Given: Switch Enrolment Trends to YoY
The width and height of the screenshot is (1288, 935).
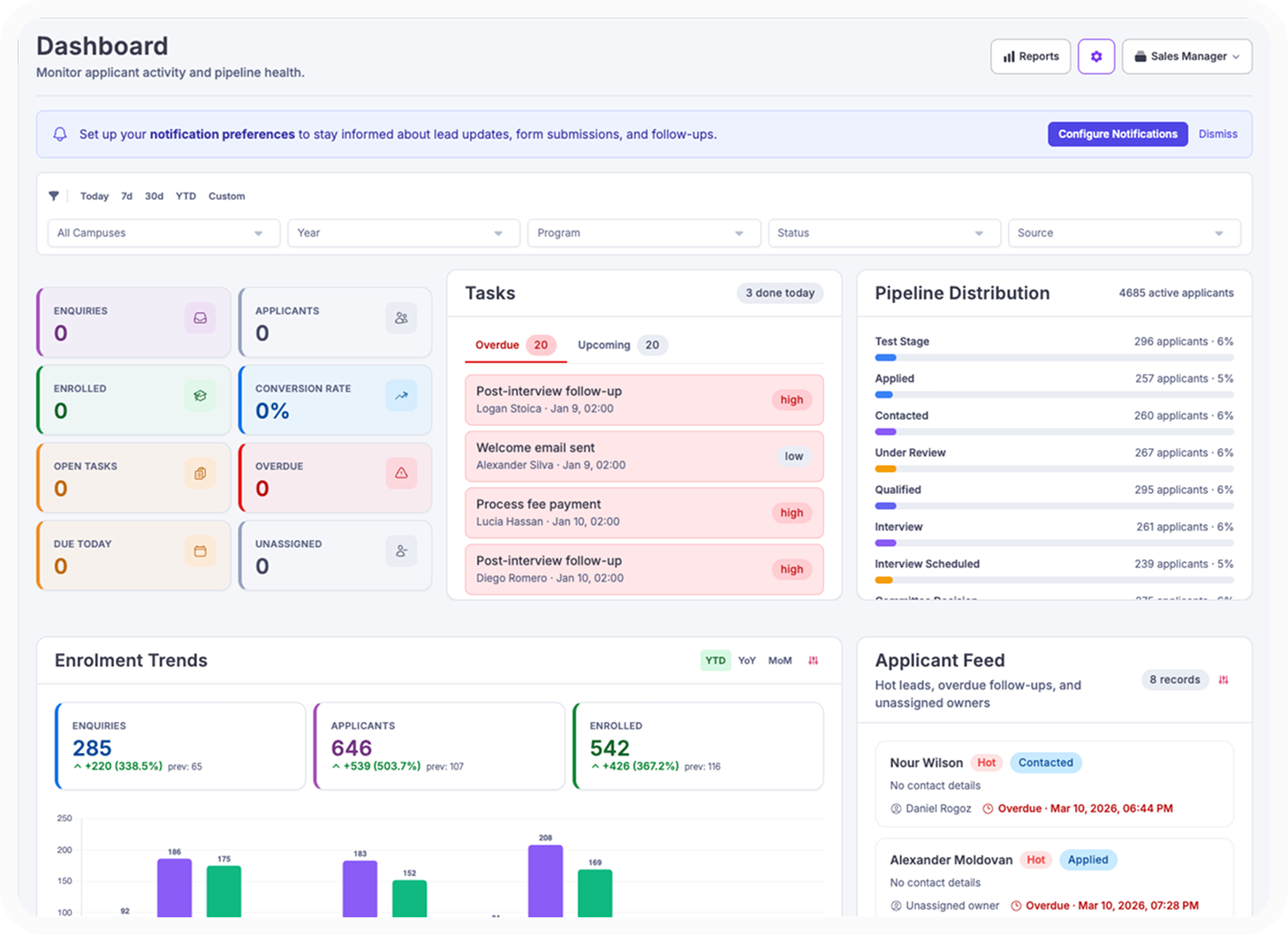Looking at the screenshot, I should (x=747, y=661).
